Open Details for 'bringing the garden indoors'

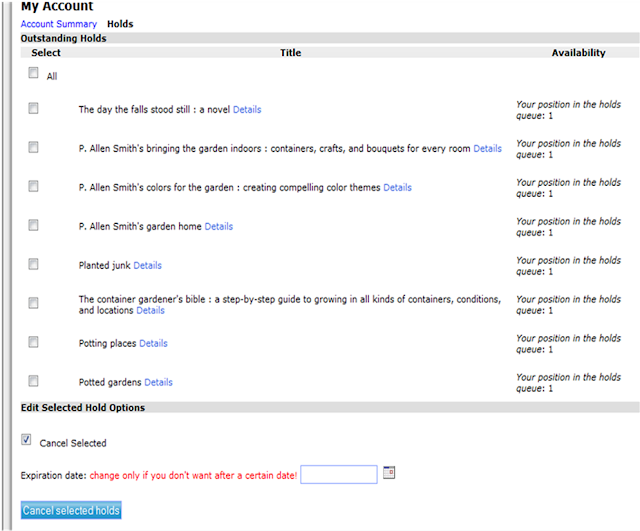click(487, 149)
